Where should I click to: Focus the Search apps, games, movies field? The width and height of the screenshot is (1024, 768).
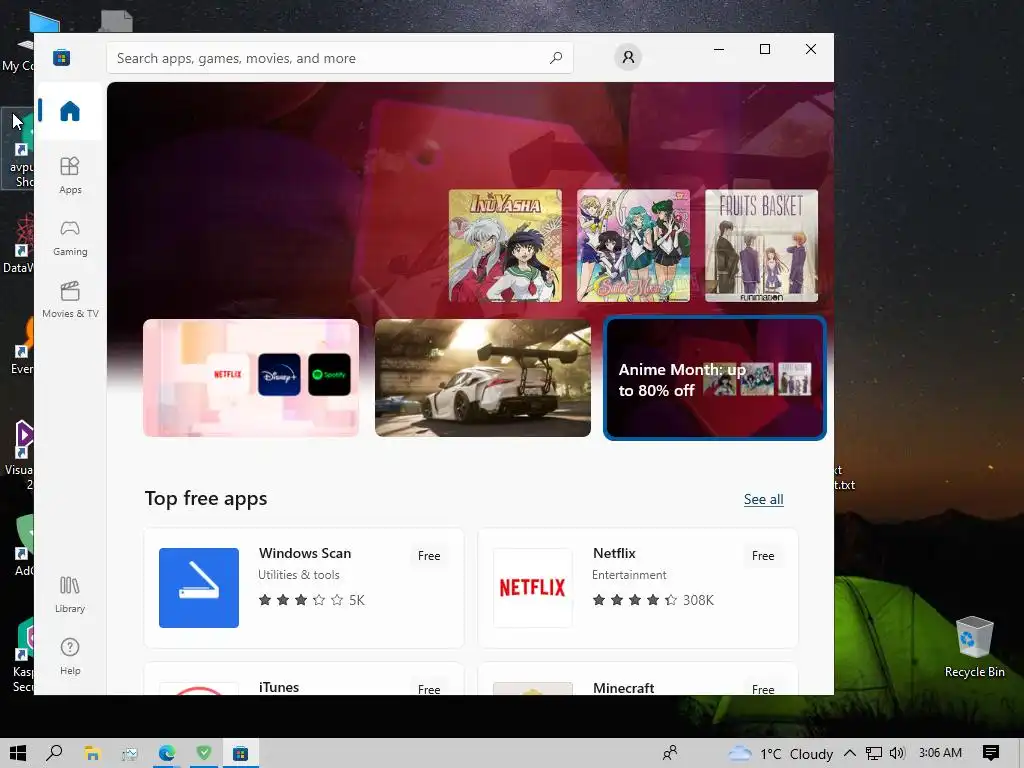click(x=340, y=58)
